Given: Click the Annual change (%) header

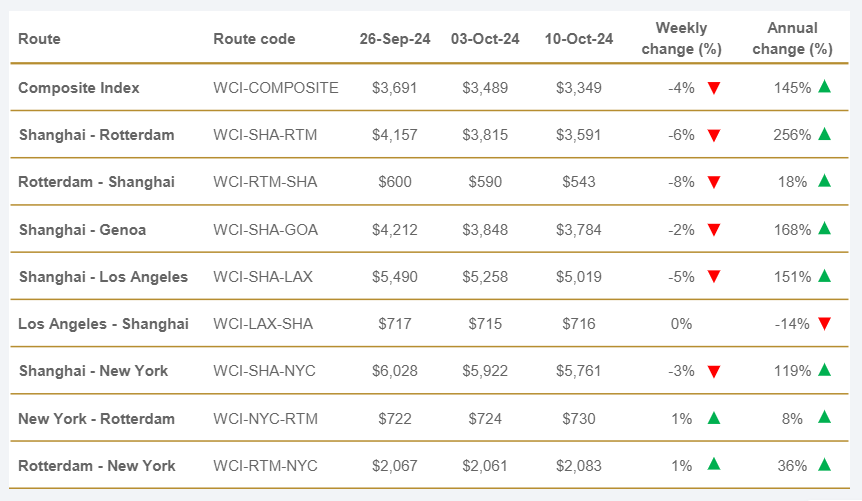Looking at the screenshot, I should click(x=792, y=38).
